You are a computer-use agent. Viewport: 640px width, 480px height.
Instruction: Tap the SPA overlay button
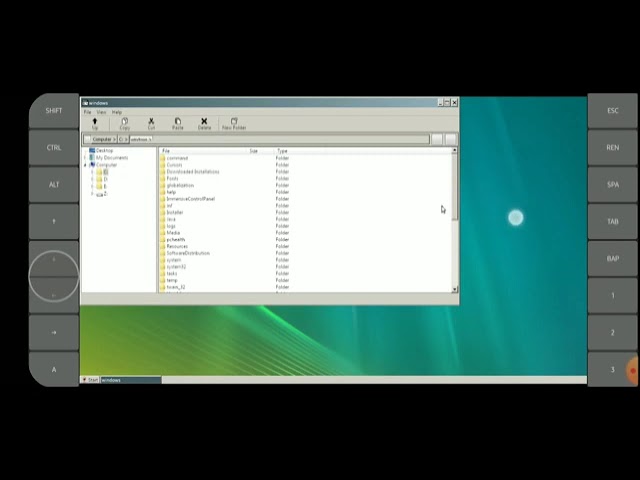point(612,184)
